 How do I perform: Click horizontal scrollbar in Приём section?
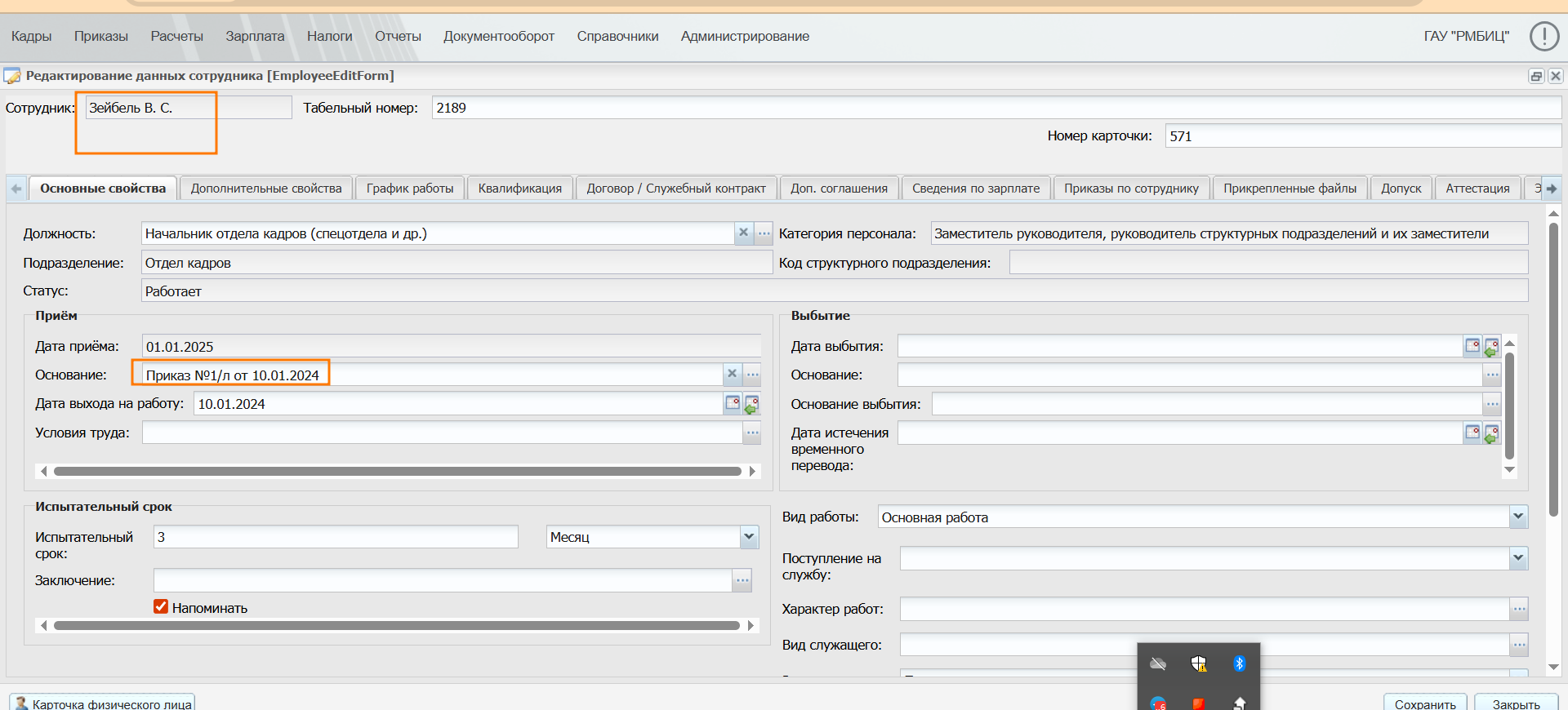[398, 471]
